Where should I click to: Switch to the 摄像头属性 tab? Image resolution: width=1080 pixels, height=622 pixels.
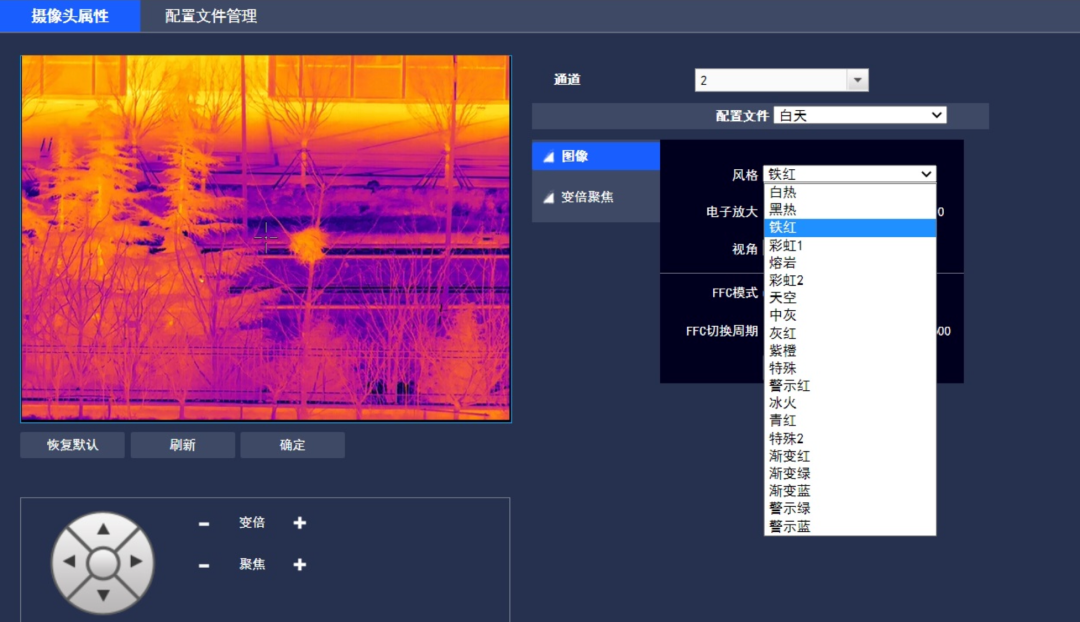tap(69, 16)
